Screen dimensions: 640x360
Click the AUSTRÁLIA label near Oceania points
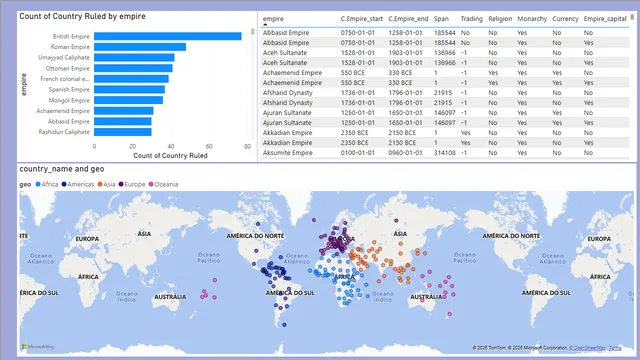tap(426, 297)
